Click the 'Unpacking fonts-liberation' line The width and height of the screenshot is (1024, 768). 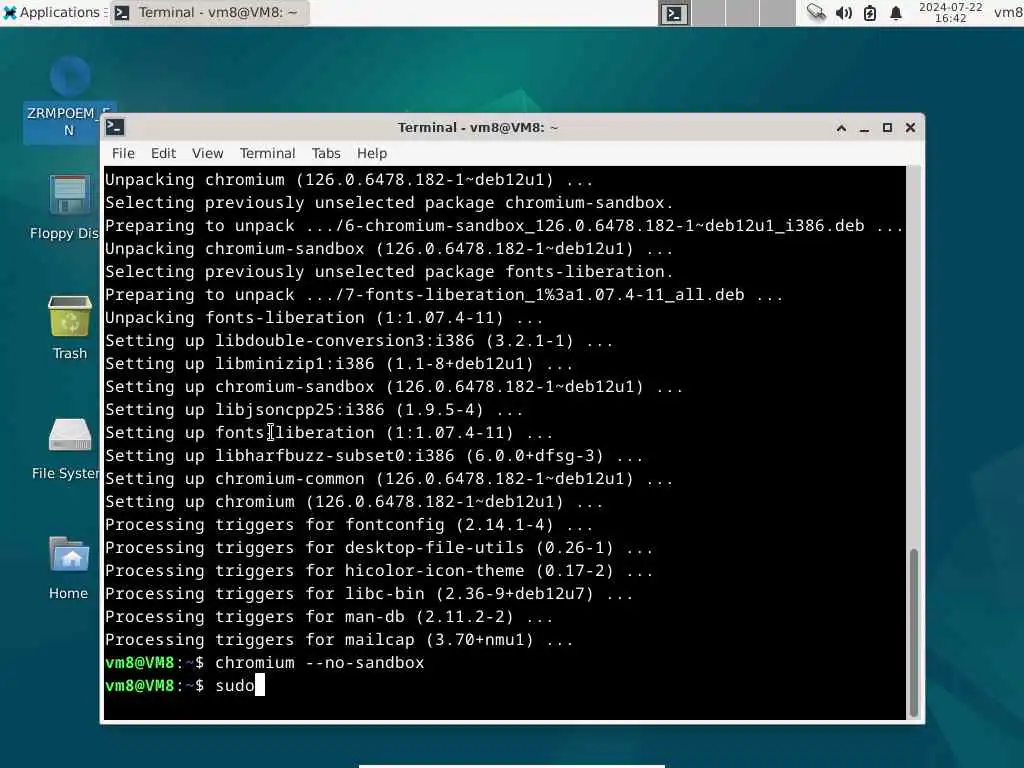(324, 317)
